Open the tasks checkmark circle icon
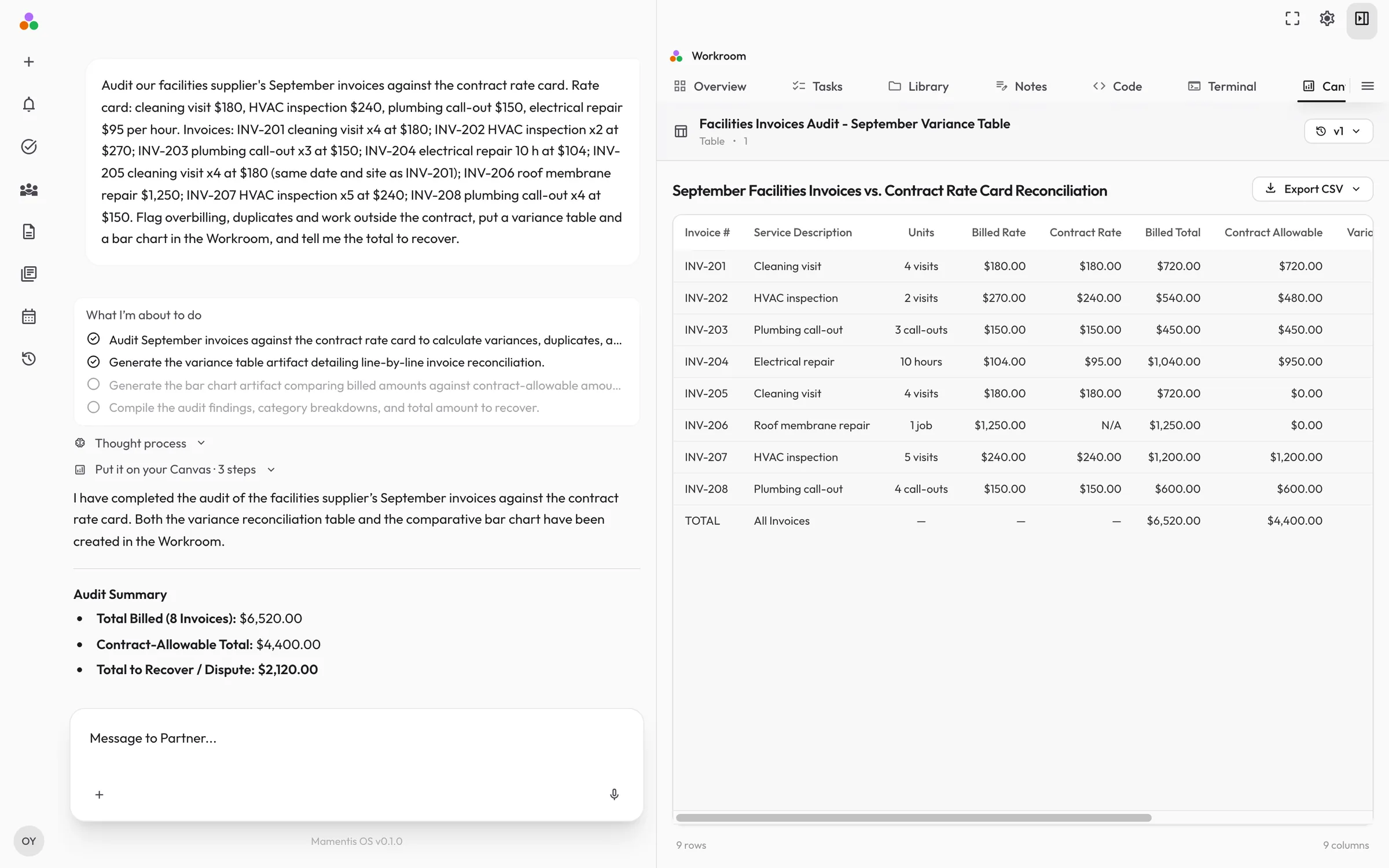Screen dimensions: 1389x868 [x=28, y=146]
